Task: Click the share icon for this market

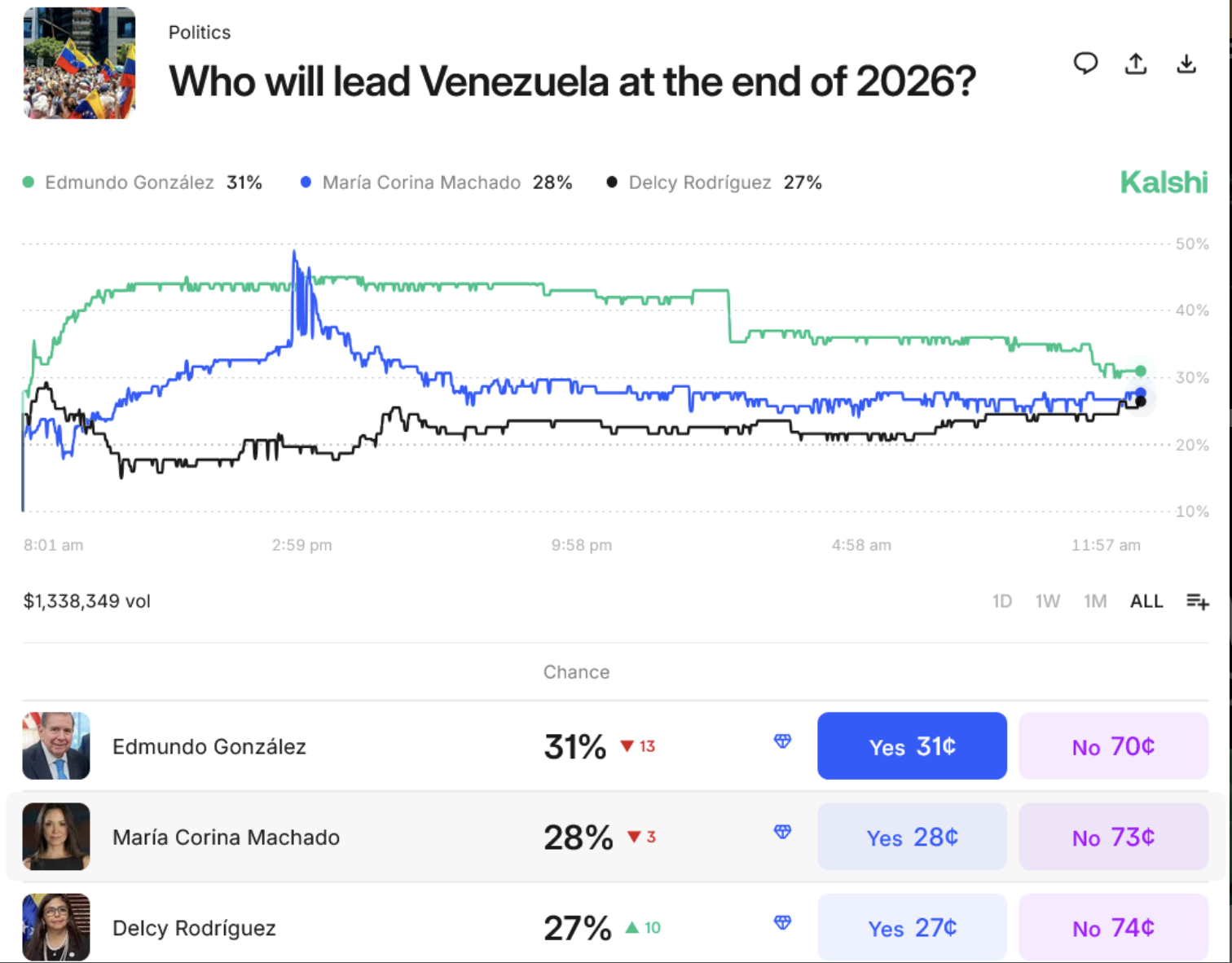Action: 1136,64
